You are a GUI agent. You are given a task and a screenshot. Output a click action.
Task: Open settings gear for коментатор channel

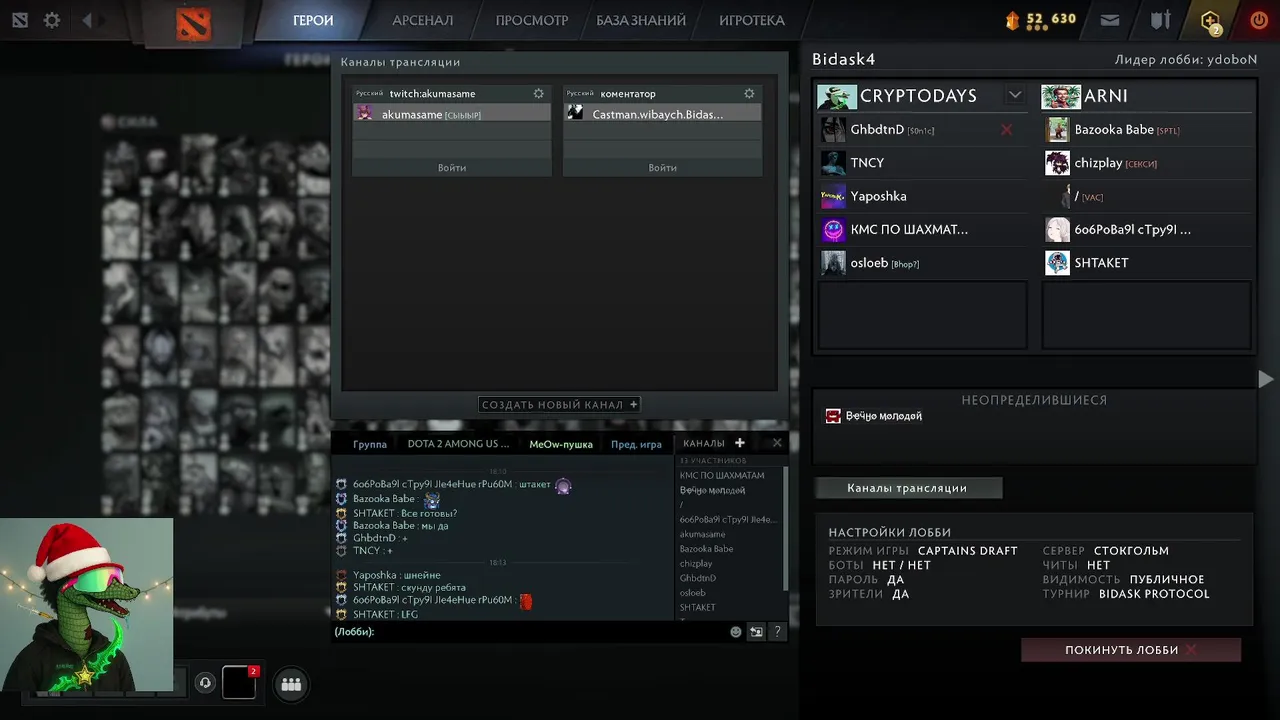click(x=749, y=93)
